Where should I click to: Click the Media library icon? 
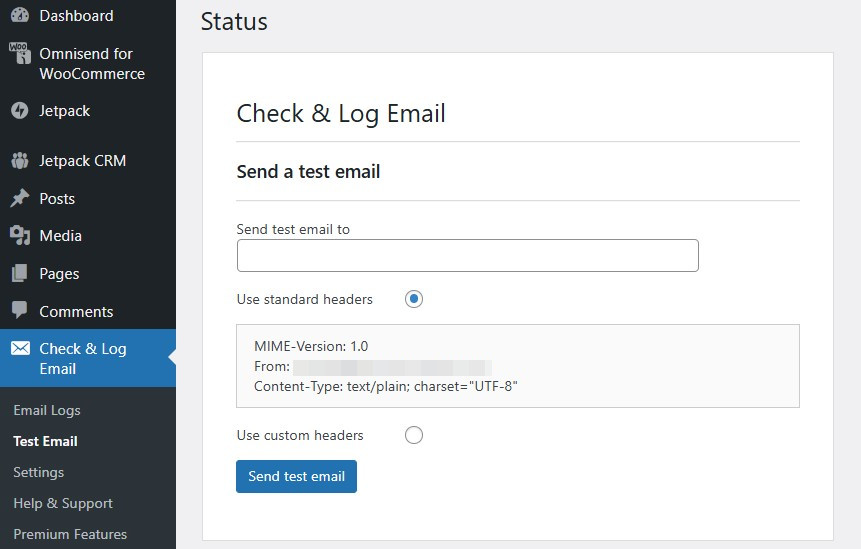tap(20, 236)
